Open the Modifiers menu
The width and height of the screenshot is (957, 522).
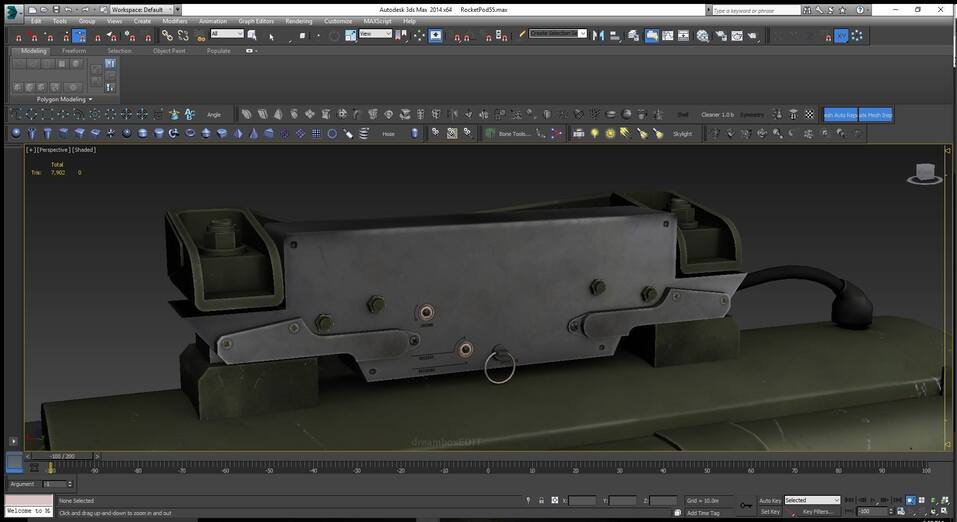click(x=174, y=21)
